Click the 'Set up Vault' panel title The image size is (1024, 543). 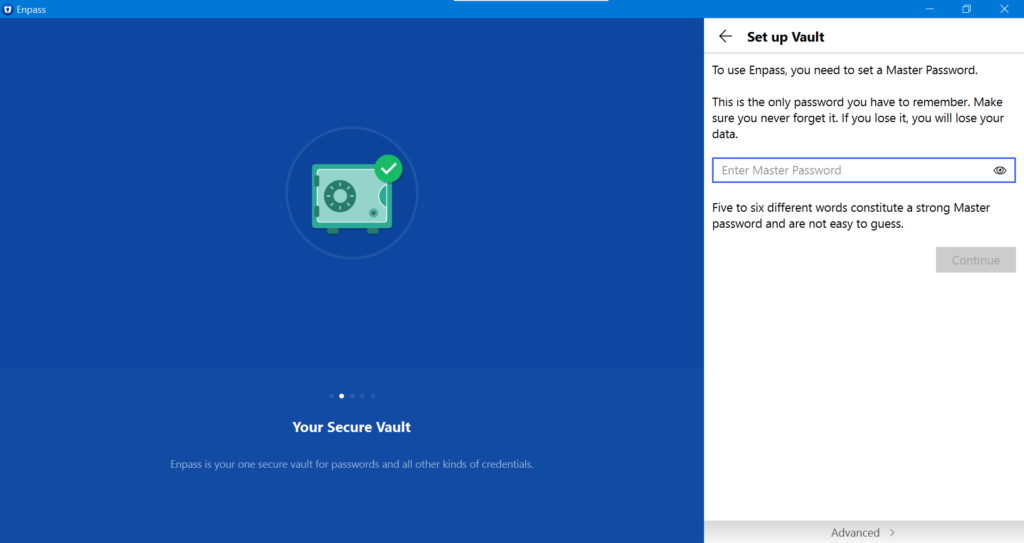point(786,37)
